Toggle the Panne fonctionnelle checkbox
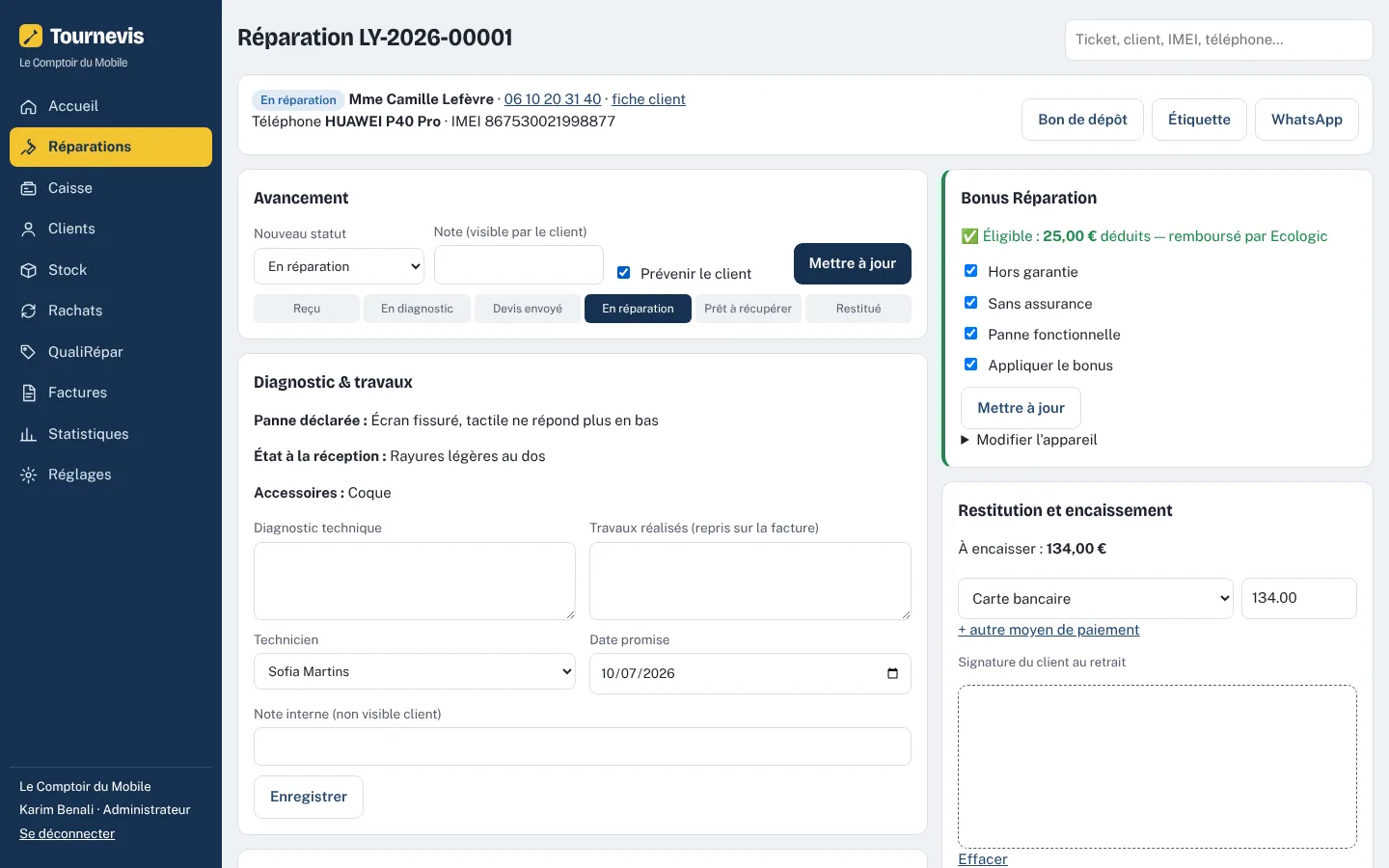This screenshot has height=868, width=1389. click(x=971, y=334)
